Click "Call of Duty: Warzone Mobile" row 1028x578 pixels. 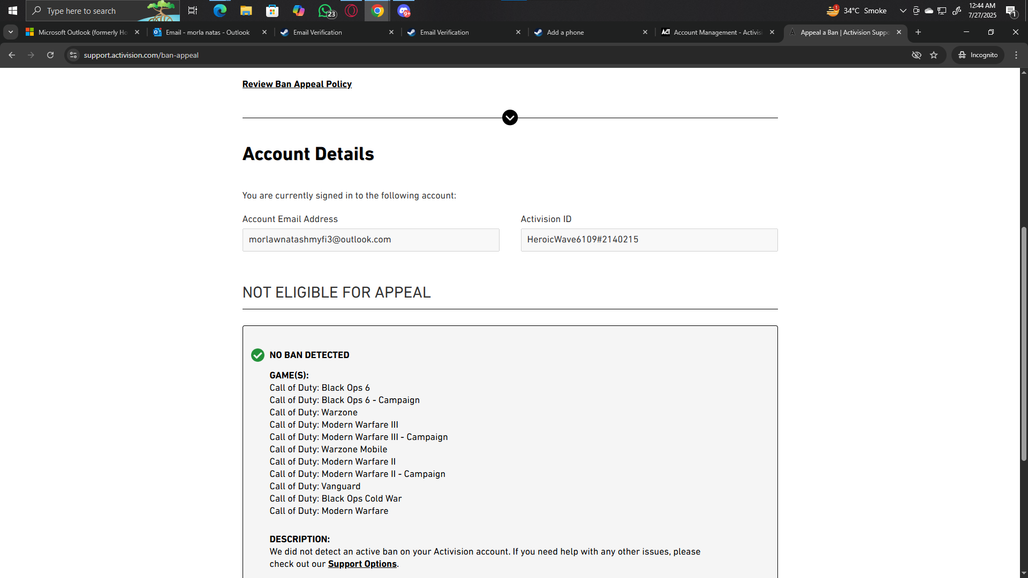pyautogui.click(x=328, y=450)
